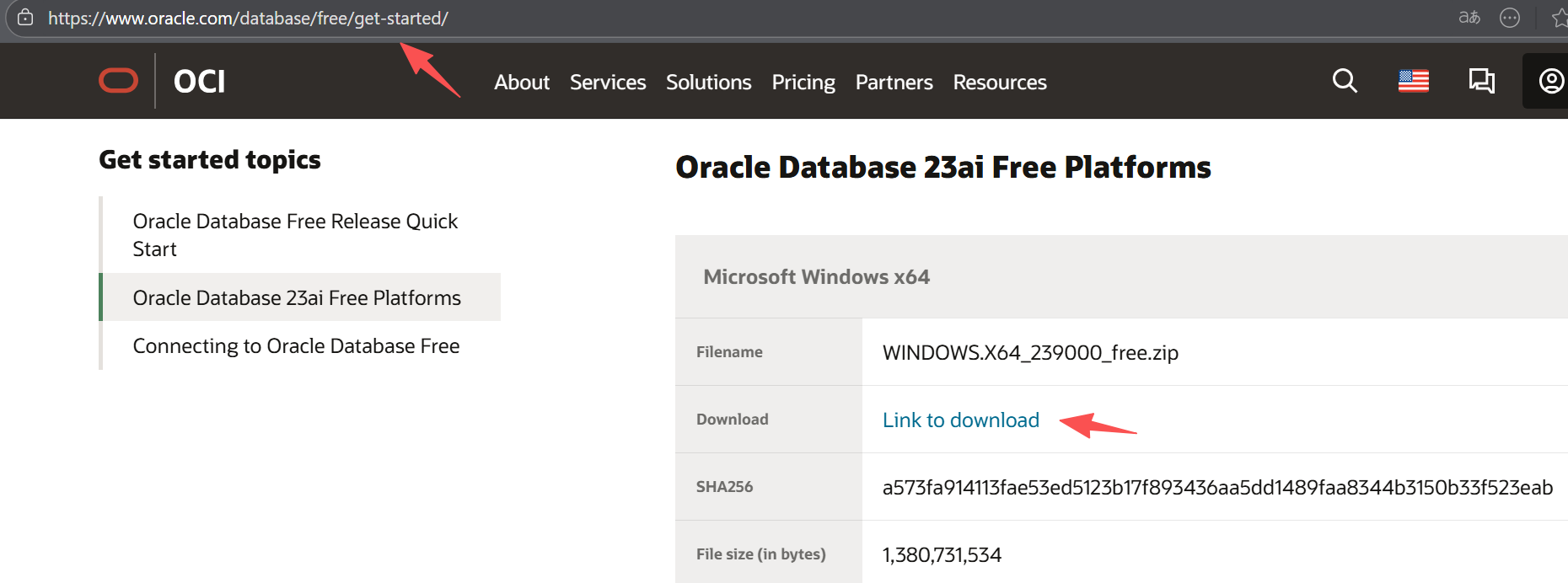Click the favorites star icon
Image resolution: width=1568 pixels, height=583 pixels.
[x=1560, y=18]
